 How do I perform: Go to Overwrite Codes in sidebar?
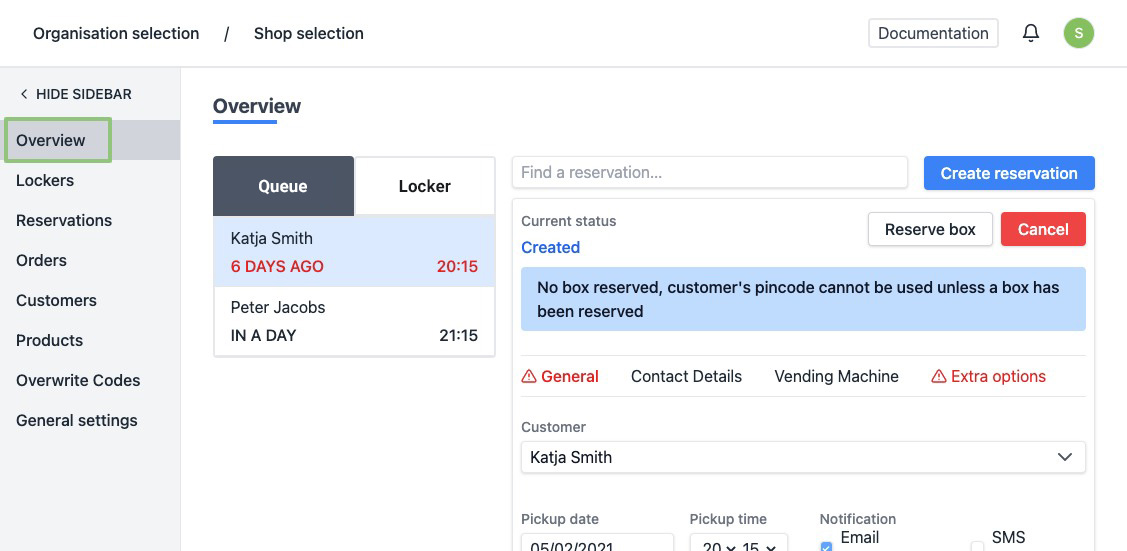tap(78, 380)
